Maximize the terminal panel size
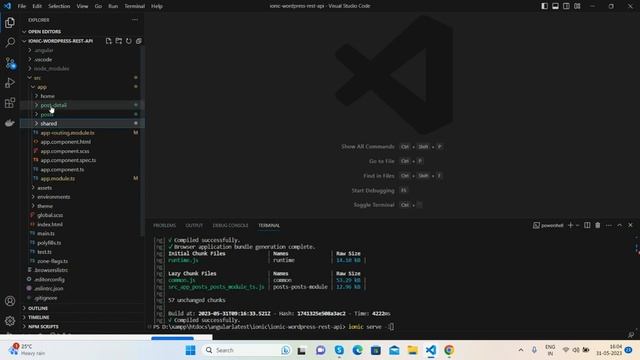Screen dimensions: 640x360 tap(620, 225)
